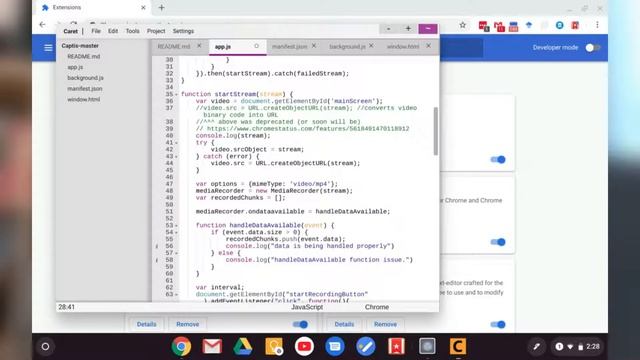Open the red bookmark star app in shelf
Screen dimensions: 640x360
pyautogui.click(x=396, y=347)
